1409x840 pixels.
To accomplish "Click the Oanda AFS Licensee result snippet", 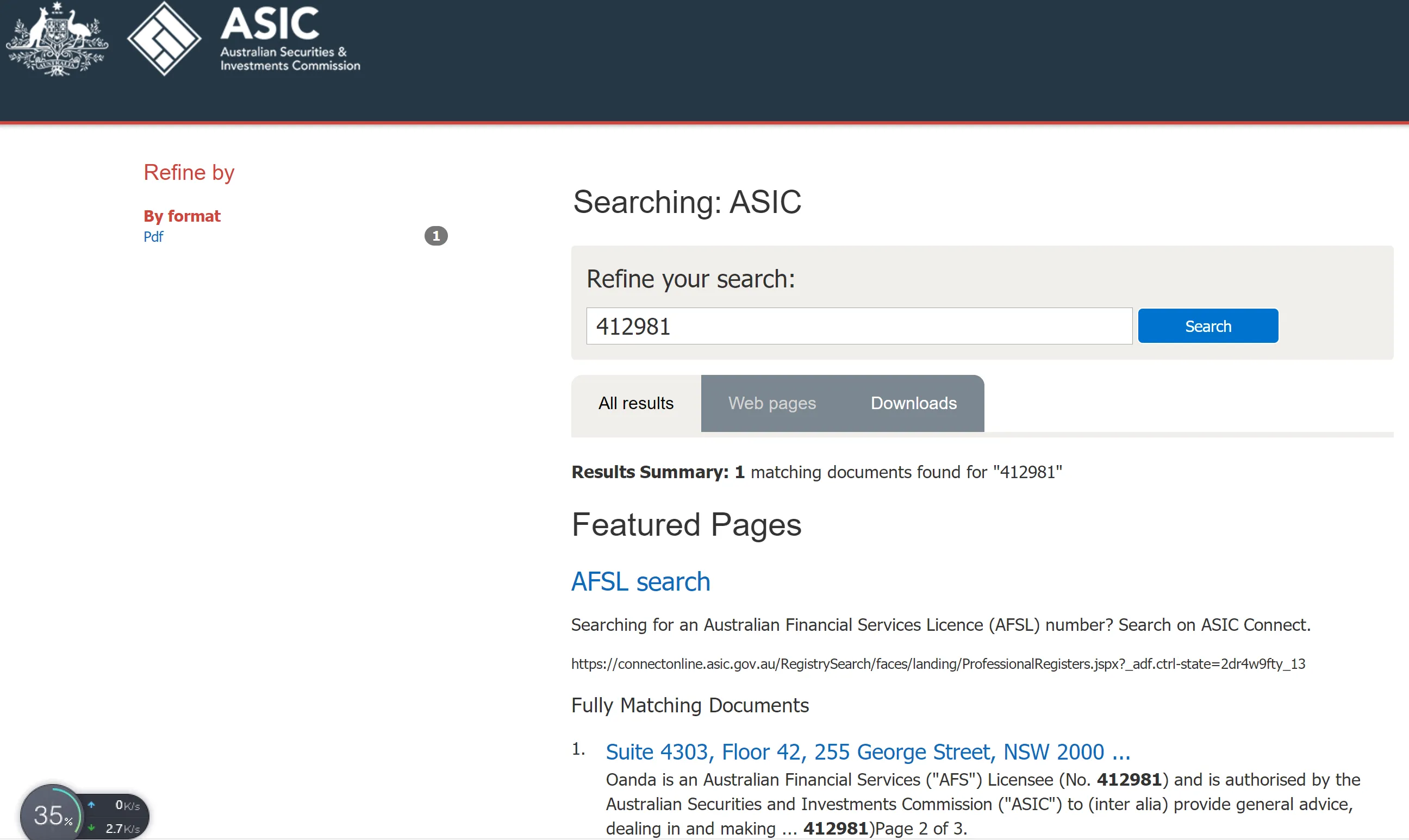I will pyautogui.click(x=983, y=804).
